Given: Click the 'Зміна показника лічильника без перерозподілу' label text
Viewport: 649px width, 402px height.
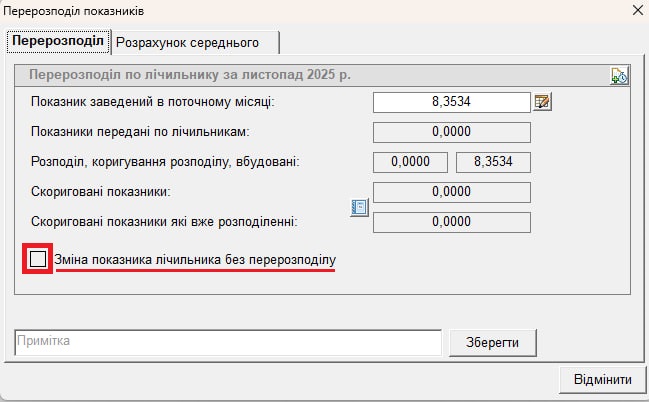Looking at the screenshot, I should [x=195, y=260].
